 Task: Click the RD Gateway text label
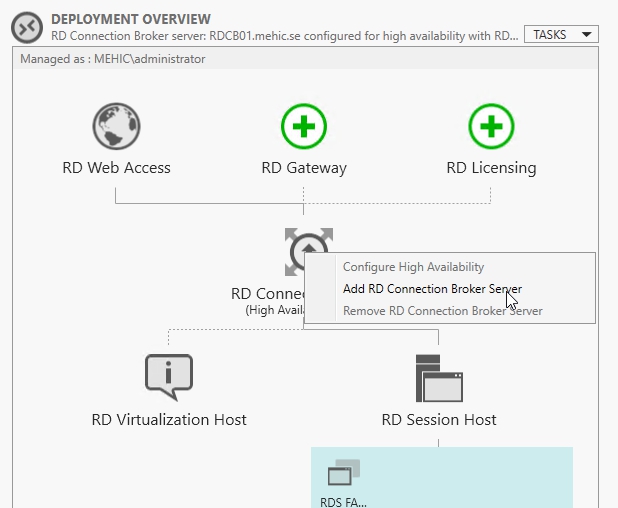coord(303,168)
